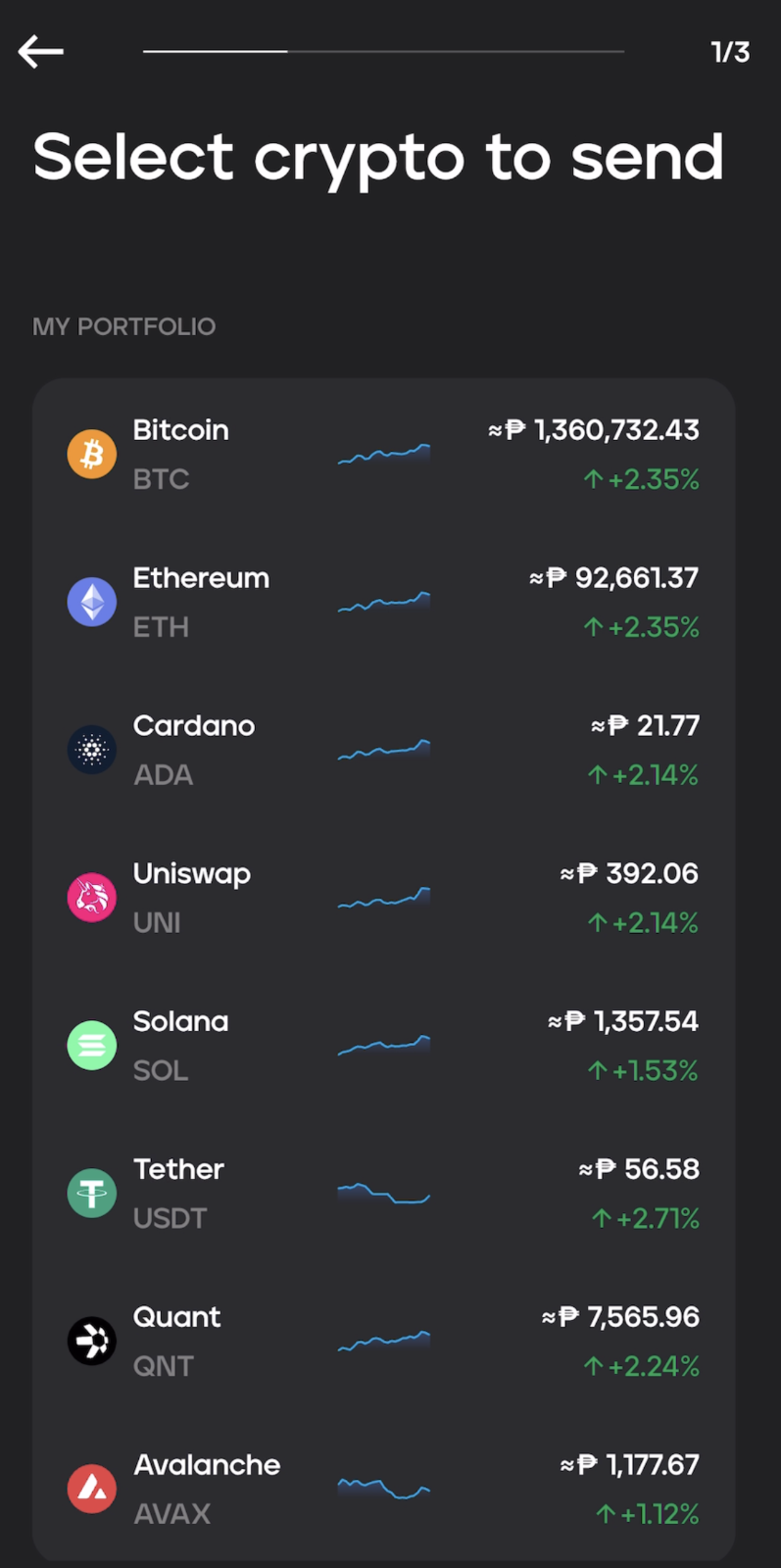Image resolution: width=781 pixels, height=1568 pixels.
Task: Choose Ethereum to send
Action: point(382,602)
